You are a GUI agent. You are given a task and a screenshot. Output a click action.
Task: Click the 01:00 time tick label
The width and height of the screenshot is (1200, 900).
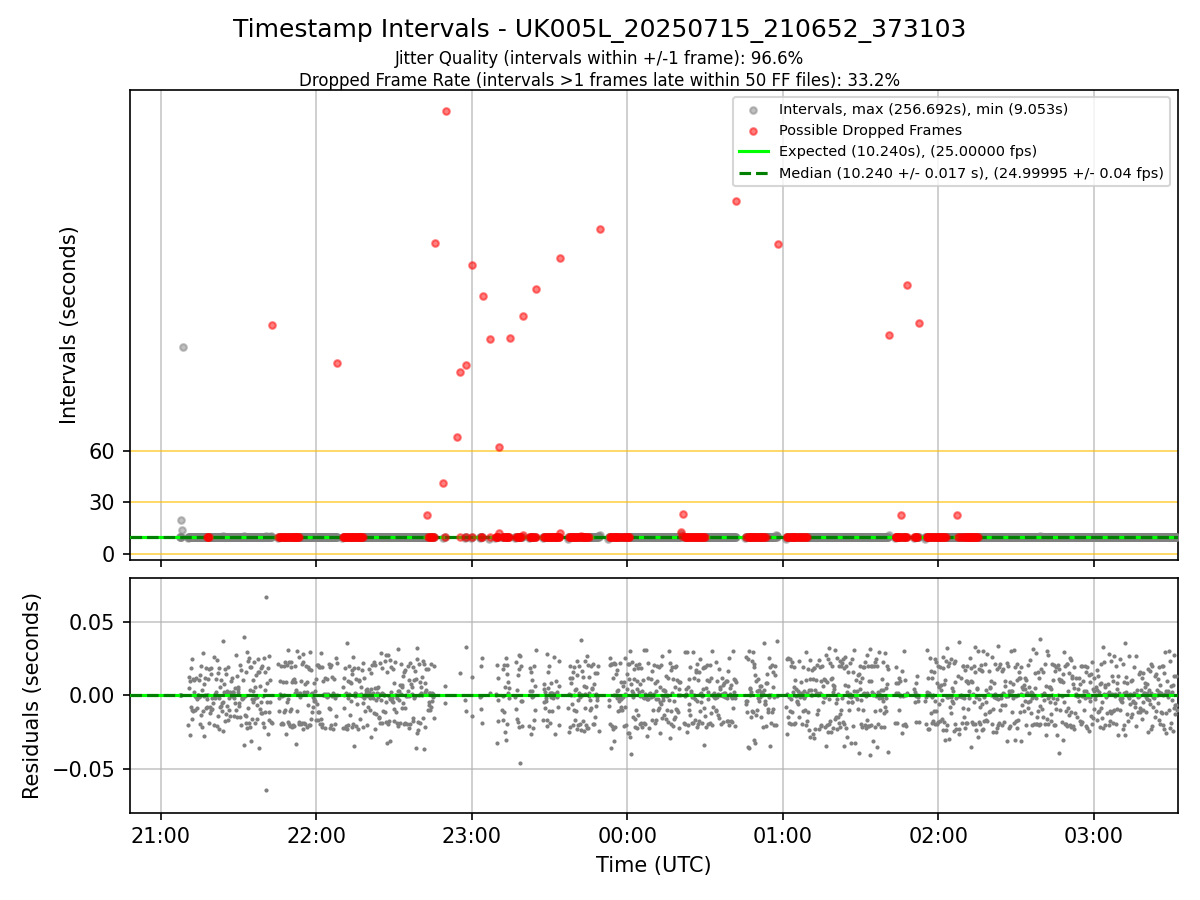pyautogui.click(x=782, y=834)
